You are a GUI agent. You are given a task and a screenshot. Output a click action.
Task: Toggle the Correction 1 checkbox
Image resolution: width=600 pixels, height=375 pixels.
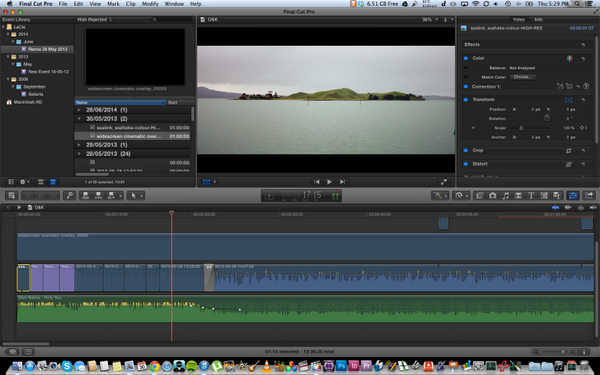click(466, 86)
